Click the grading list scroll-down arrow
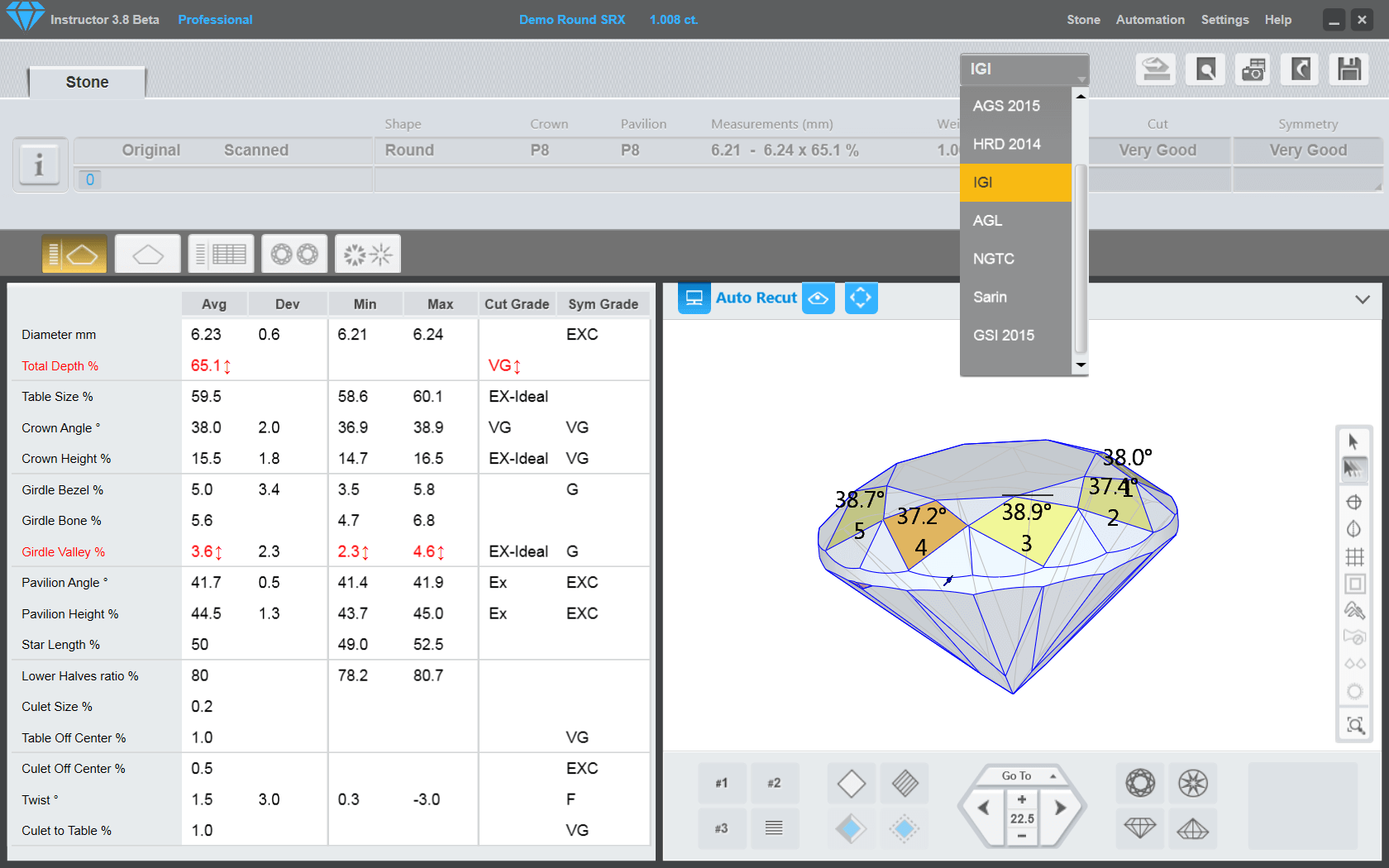 click(x=1081, y=365)
